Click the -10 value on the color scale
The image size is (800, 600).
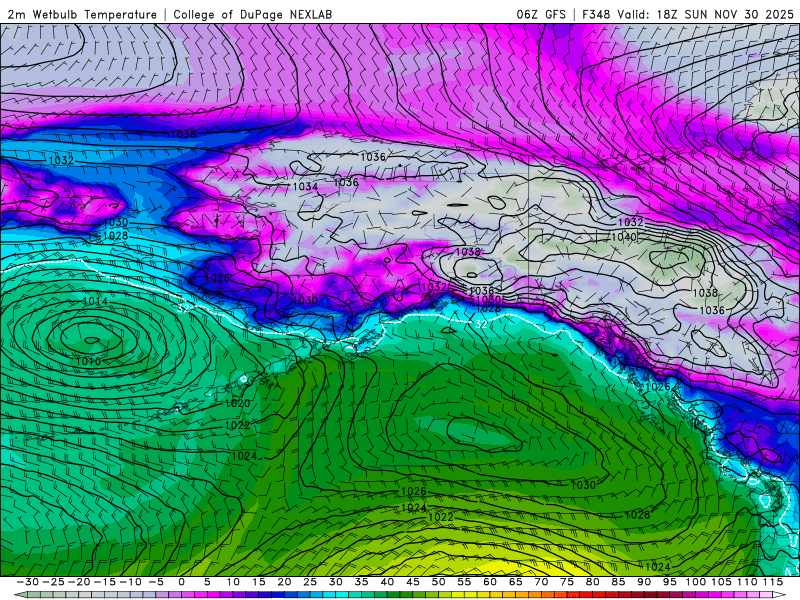[130, 582]
